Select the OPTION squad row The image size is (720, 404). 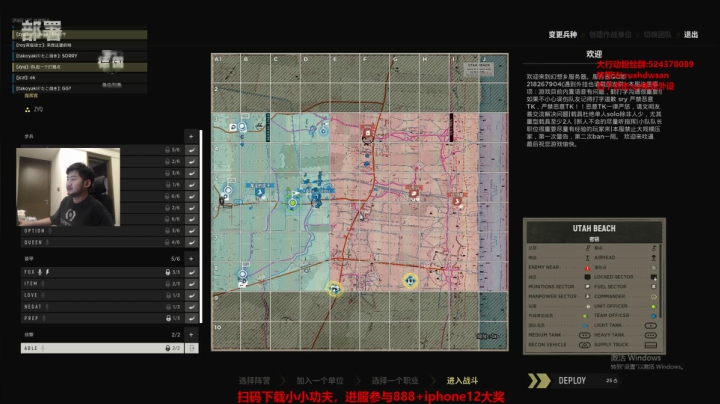pos(102,230)
